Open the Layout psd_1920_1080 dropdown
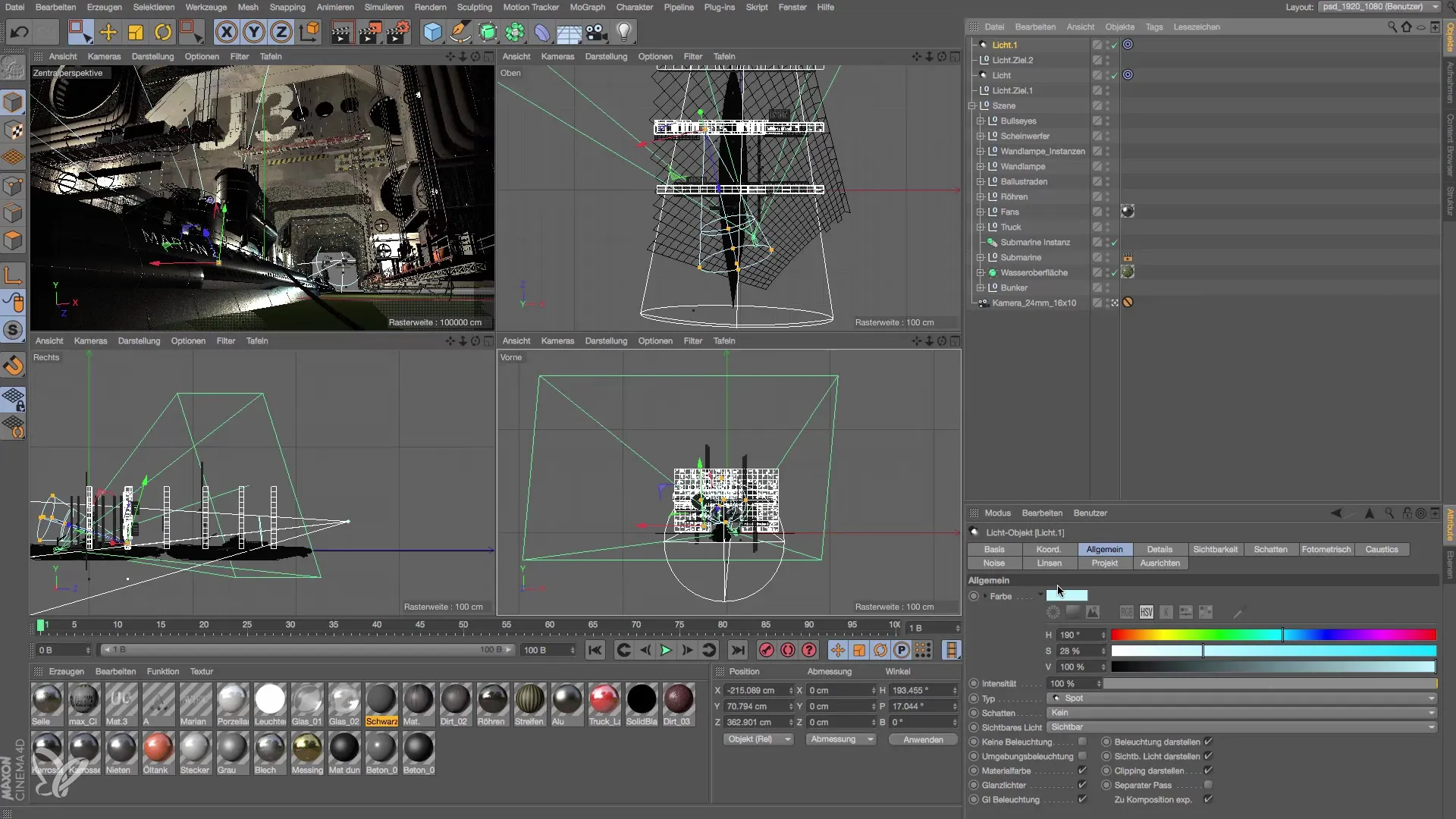Image resolution: width=1456 pixels, height=819 pixels. [x=1379, y=7]
